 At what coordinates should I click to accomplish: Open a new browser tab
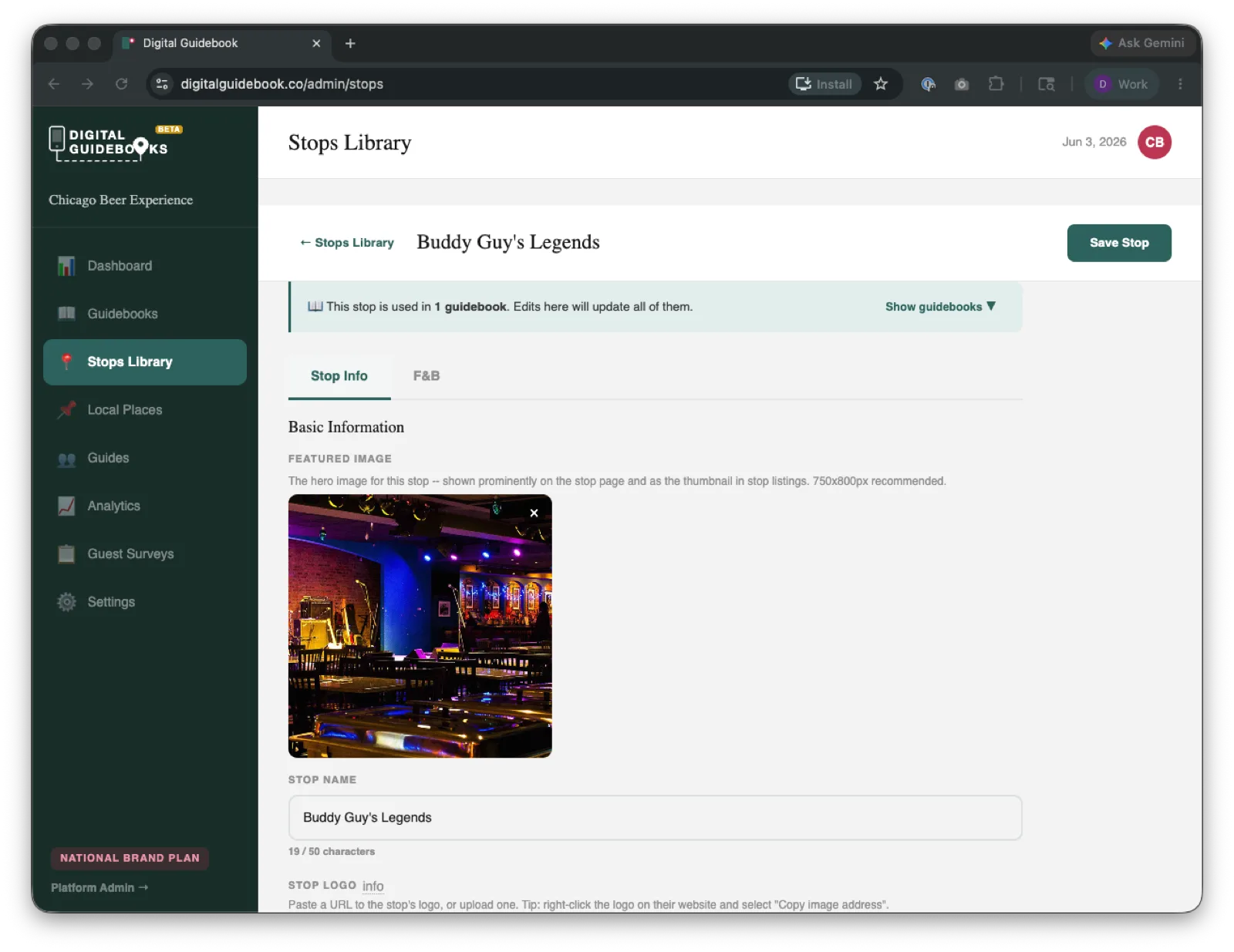[x=350, y=43]
